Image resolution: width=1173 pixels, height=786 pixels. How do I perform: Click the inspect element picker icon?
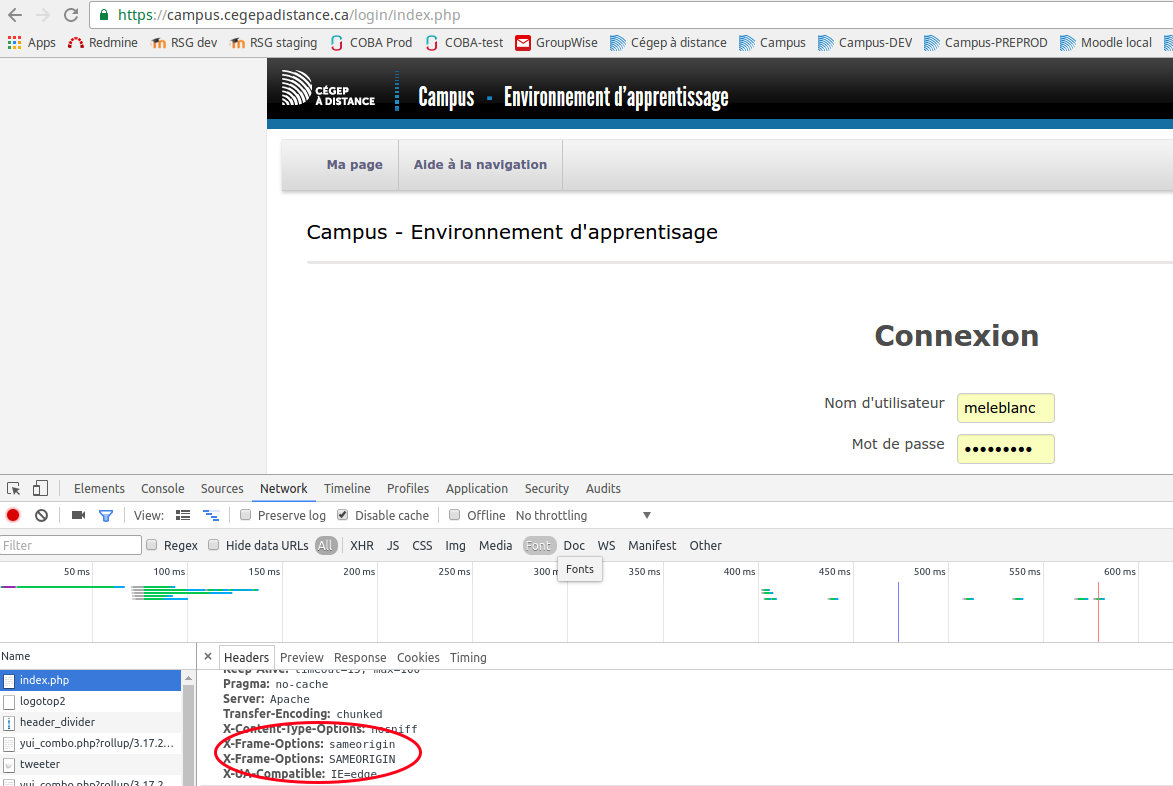click(14, 489)
